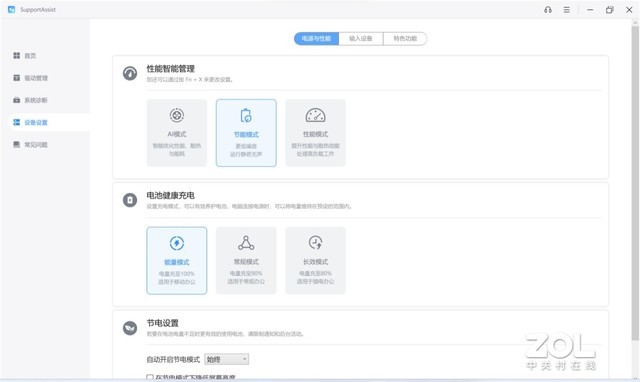Click the 电池健康充电 section heading
This screenshot has width=640, height=382.
pyautogui.click(x=171, y=195)
